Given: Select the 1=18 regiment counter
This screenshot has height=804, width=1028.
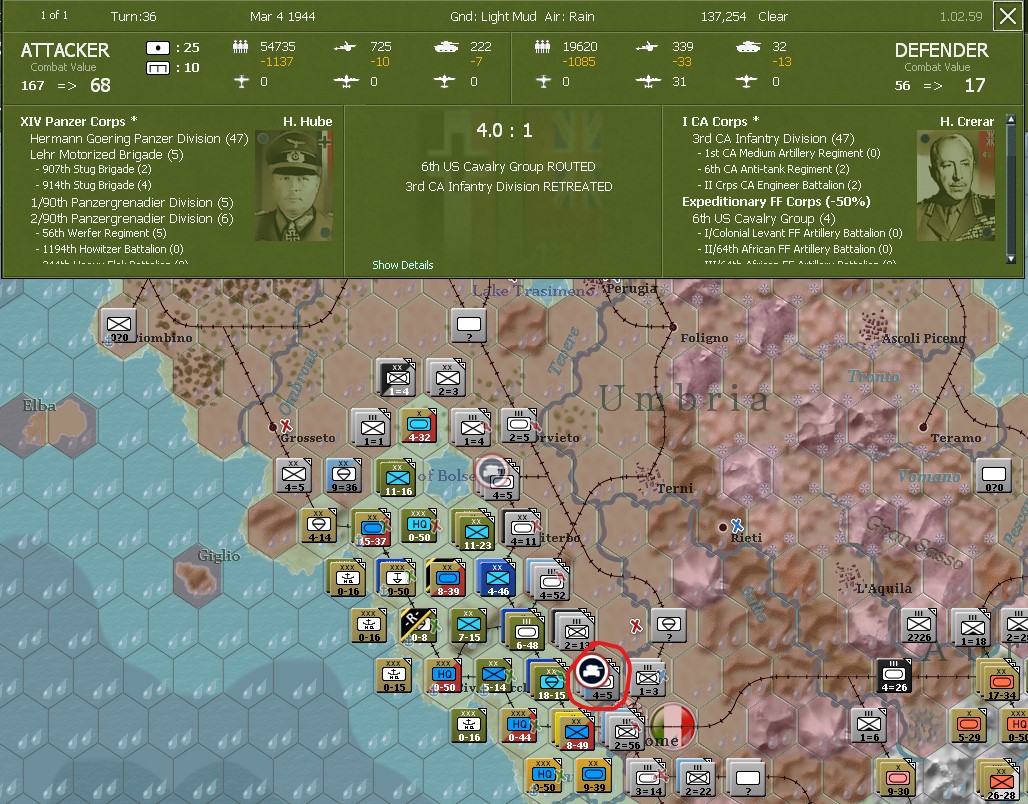Looking at the screenshot, I should coord(972,628).
